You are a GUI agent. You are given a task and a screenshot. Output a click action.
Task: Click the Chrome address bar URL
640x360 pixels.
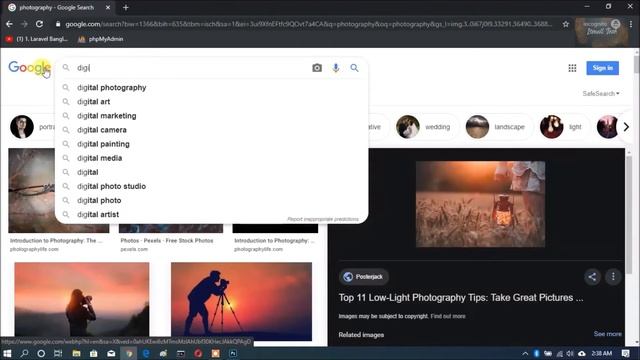(308, 24)
